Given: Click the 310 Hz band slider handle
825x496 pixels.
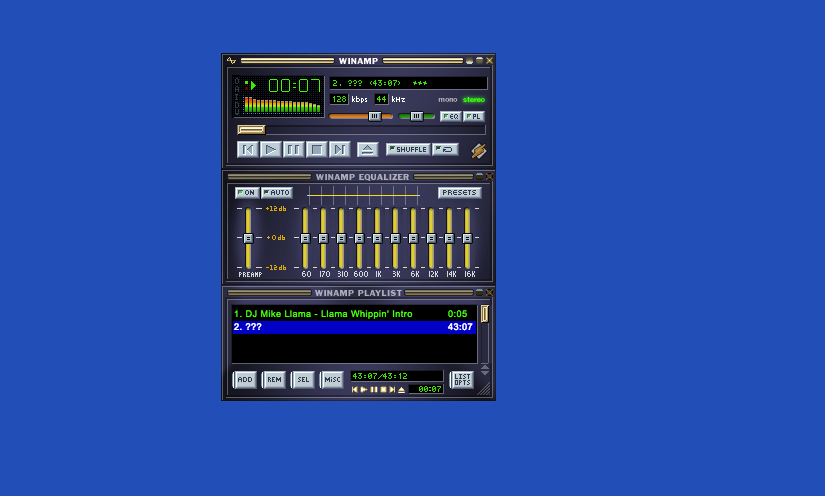Looking at the screenshot, I should pyautogui.click(x=341, y=238).
